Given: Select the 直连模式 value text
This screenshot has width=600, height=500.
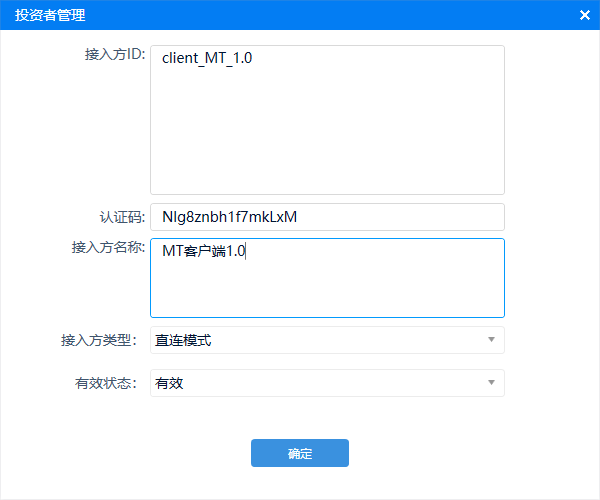Looking at the screenshot, I should tap(183, 340).
